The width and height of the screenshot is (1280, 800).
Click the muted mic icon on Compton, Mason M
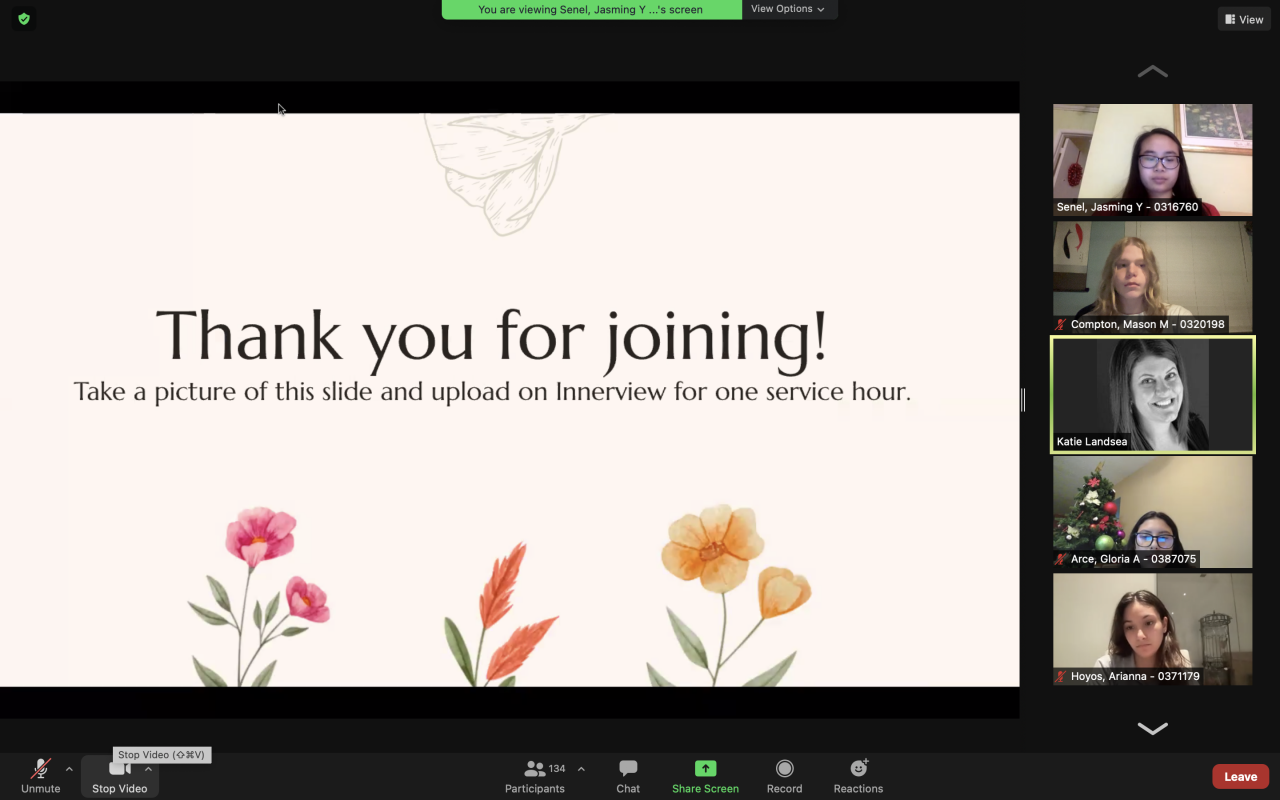pyautogui.click(x=1061, y=324)
